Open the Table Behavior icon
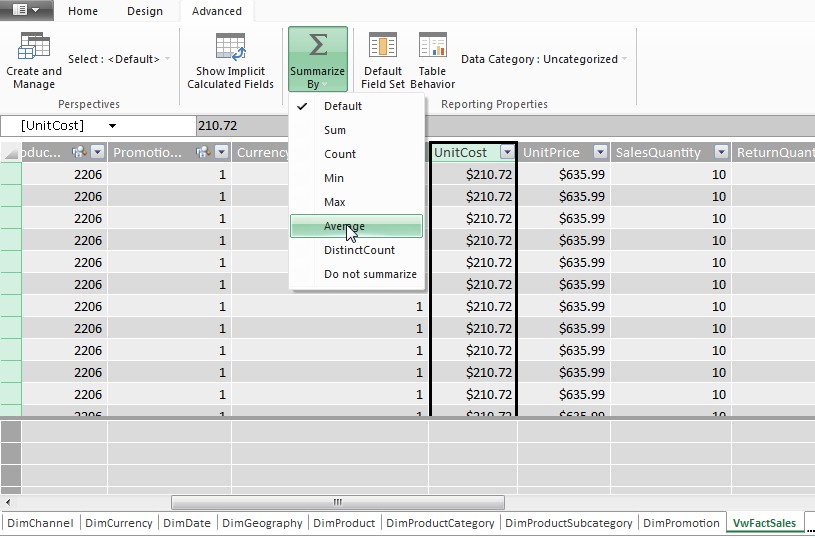Screen dimensions: 815x538 pos(432,47)
